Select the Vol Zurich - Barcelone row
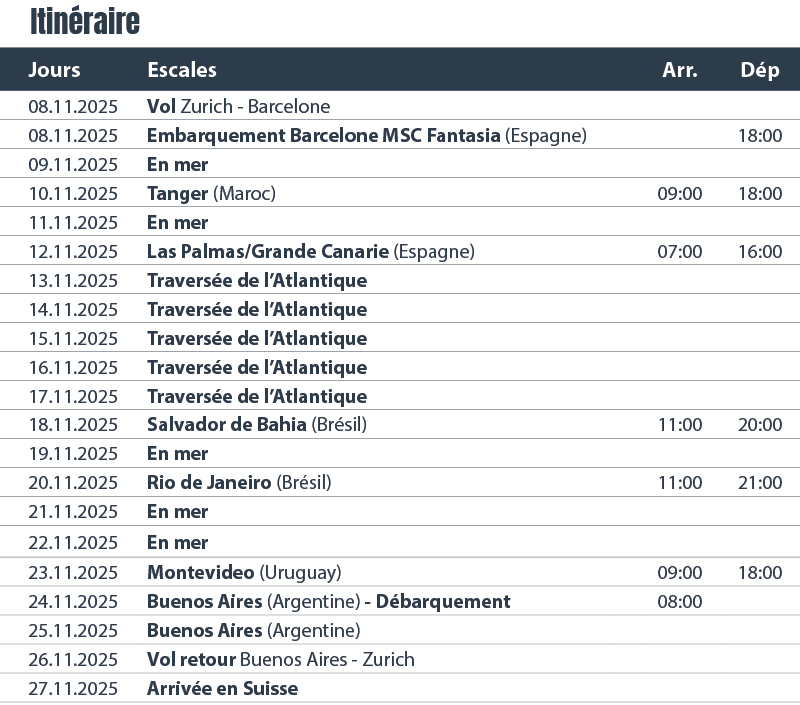Screen dimensions: 800x705 point(400,106)
